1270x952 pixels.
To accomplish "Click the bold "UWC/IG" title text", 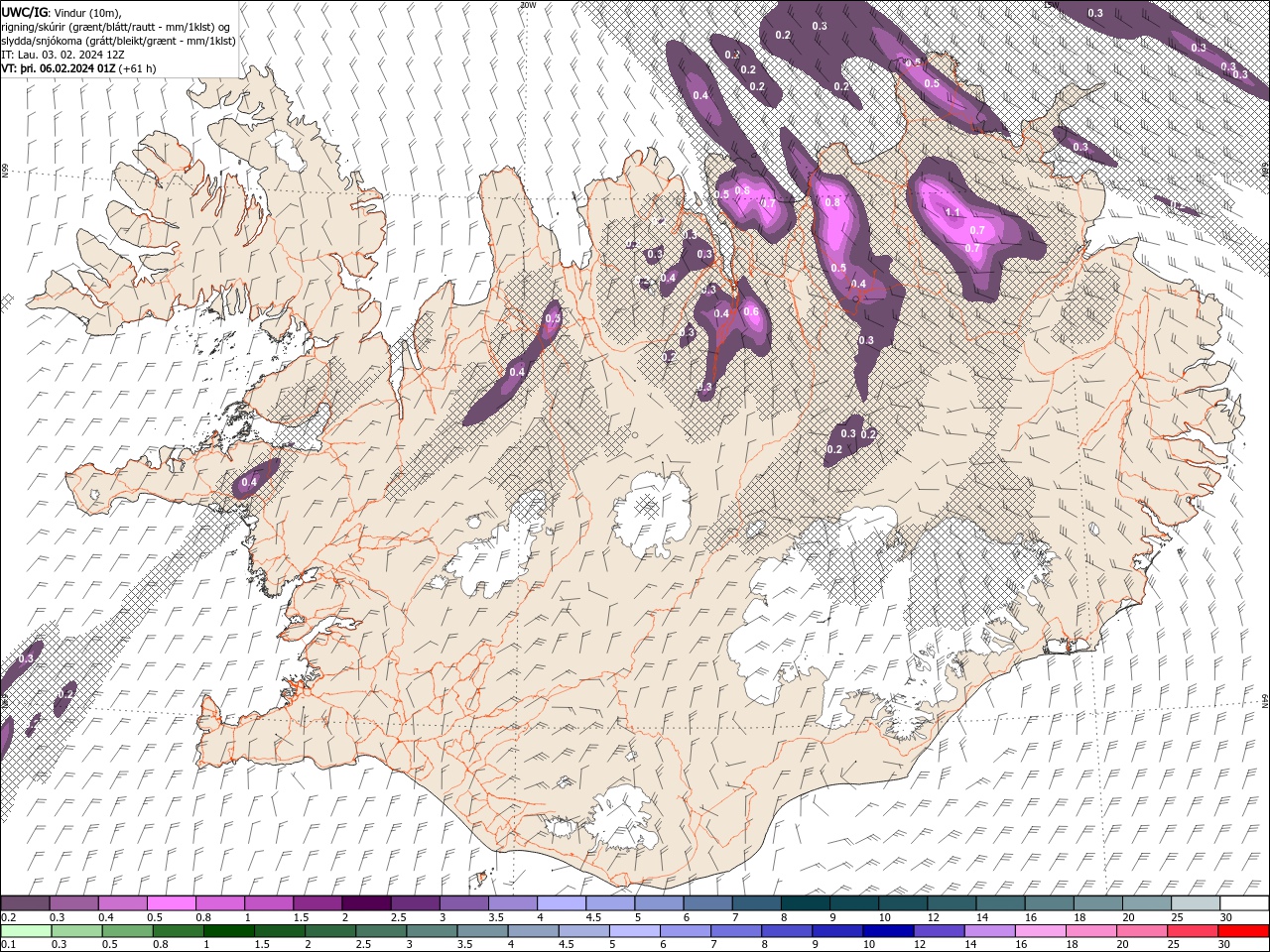I will [25, 12].
